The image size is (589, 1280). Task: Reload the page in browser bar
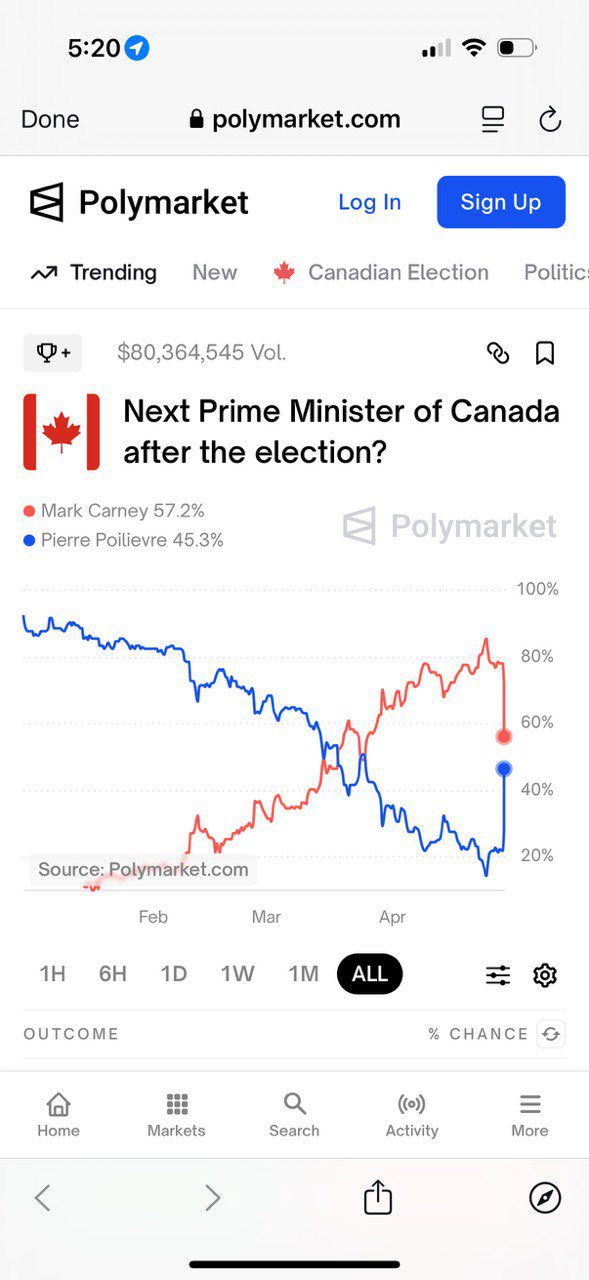point(550,120)
